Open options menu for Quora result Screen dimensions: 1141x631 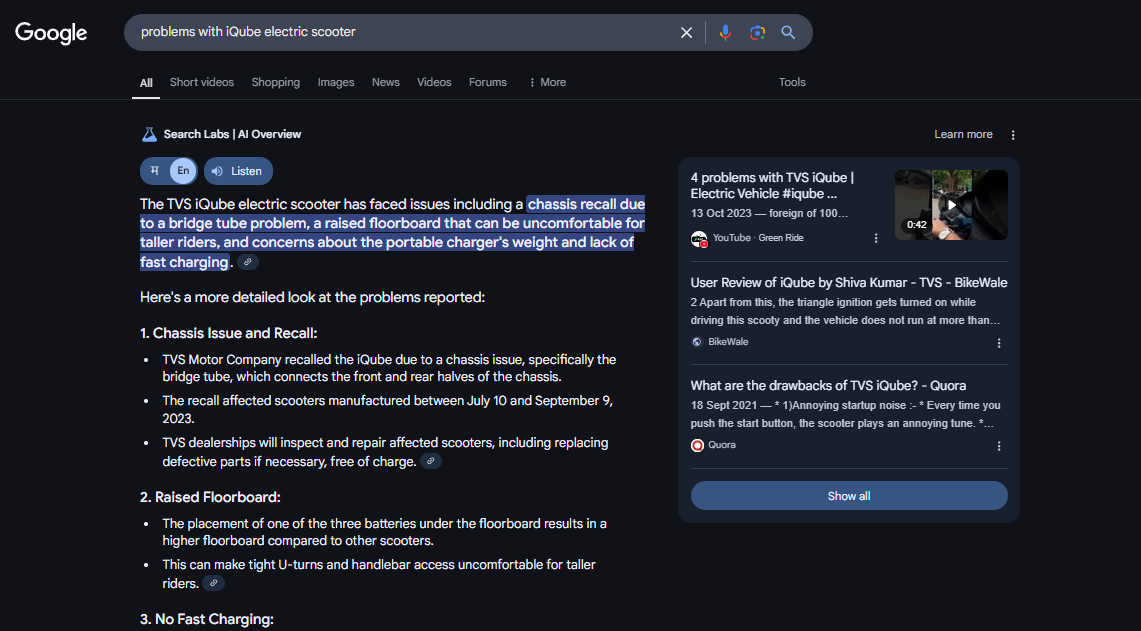click(998, 445)
